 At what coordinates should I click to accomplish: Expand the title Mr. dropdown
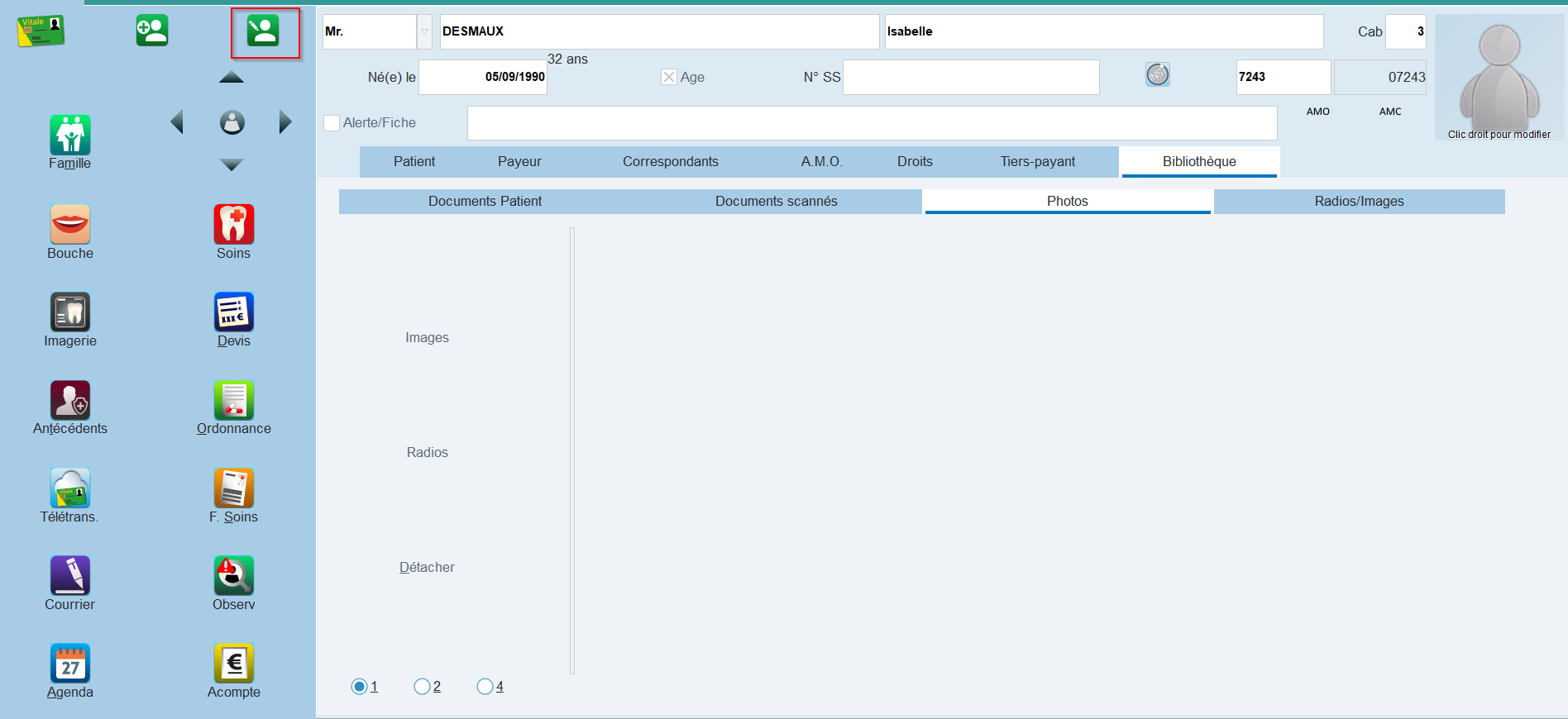(424, 31)
